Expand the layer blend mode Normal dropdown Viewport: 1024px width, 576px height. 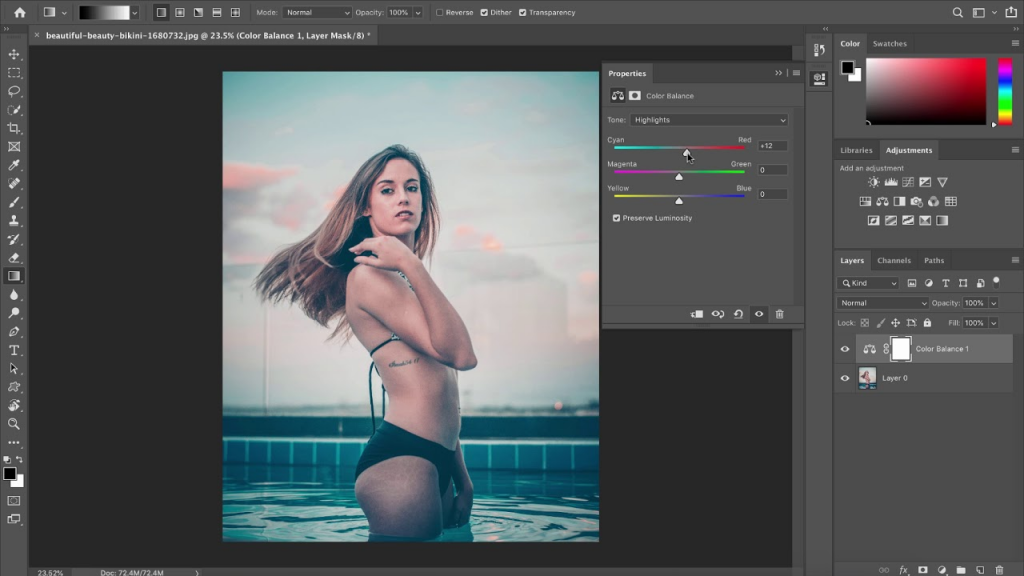pyautogui.click(x=883, y=303)
